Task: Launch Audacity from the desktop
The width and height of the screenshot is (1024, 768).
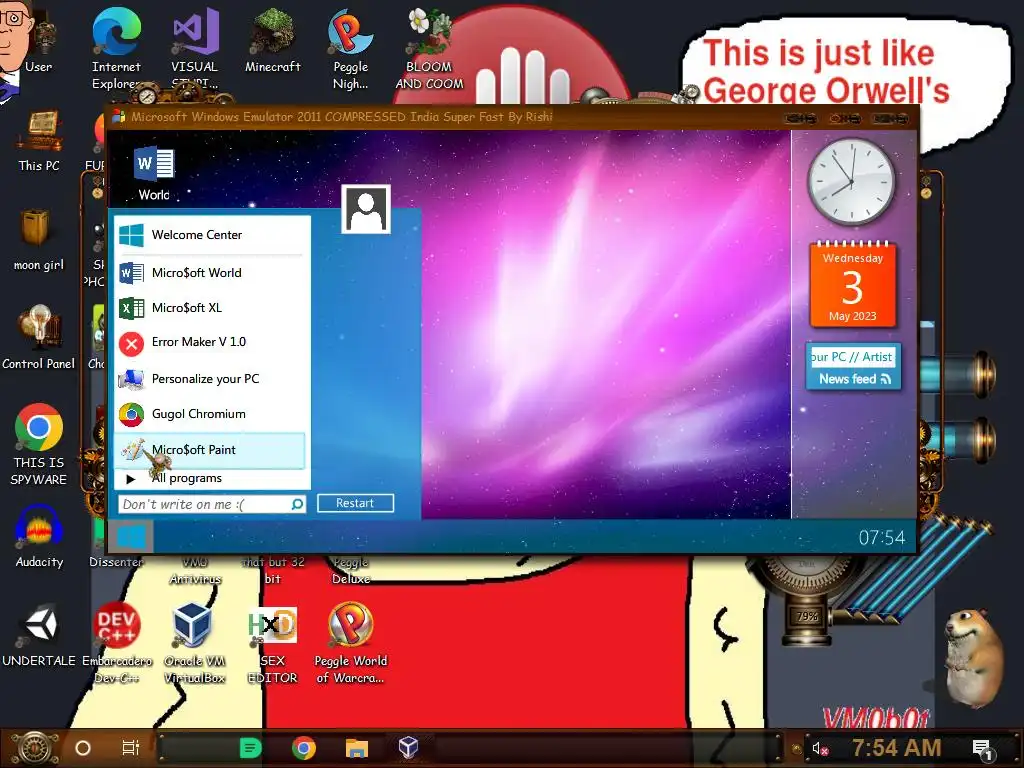Action: [39, 536]
